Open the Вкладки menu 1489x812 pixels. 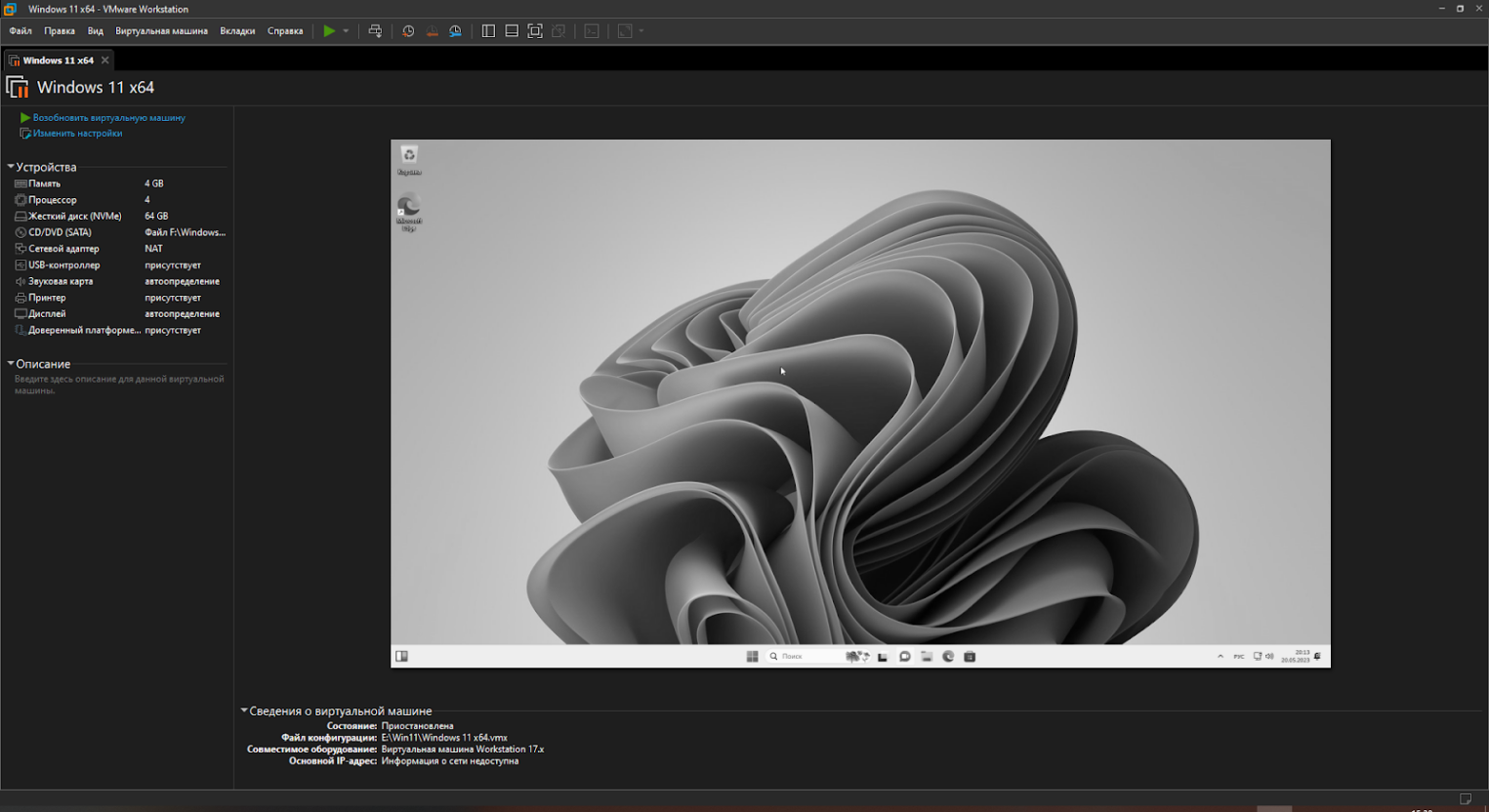[x=237, y=31]
